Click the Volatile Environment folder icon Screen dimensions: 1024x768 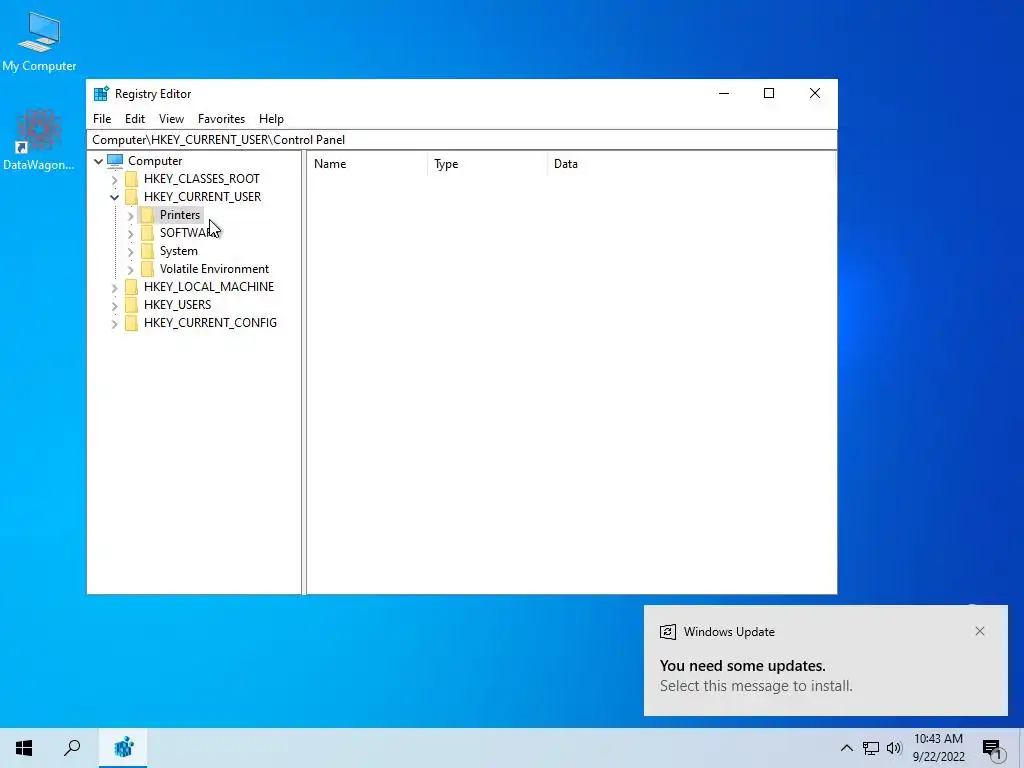[148, 268]
